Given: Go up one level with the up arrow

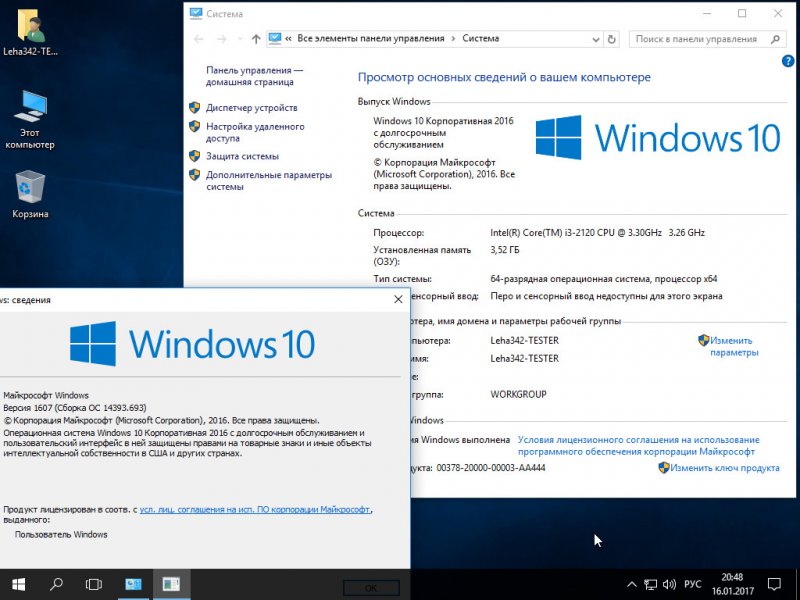Looking at the screenshot, I should 256,39.
